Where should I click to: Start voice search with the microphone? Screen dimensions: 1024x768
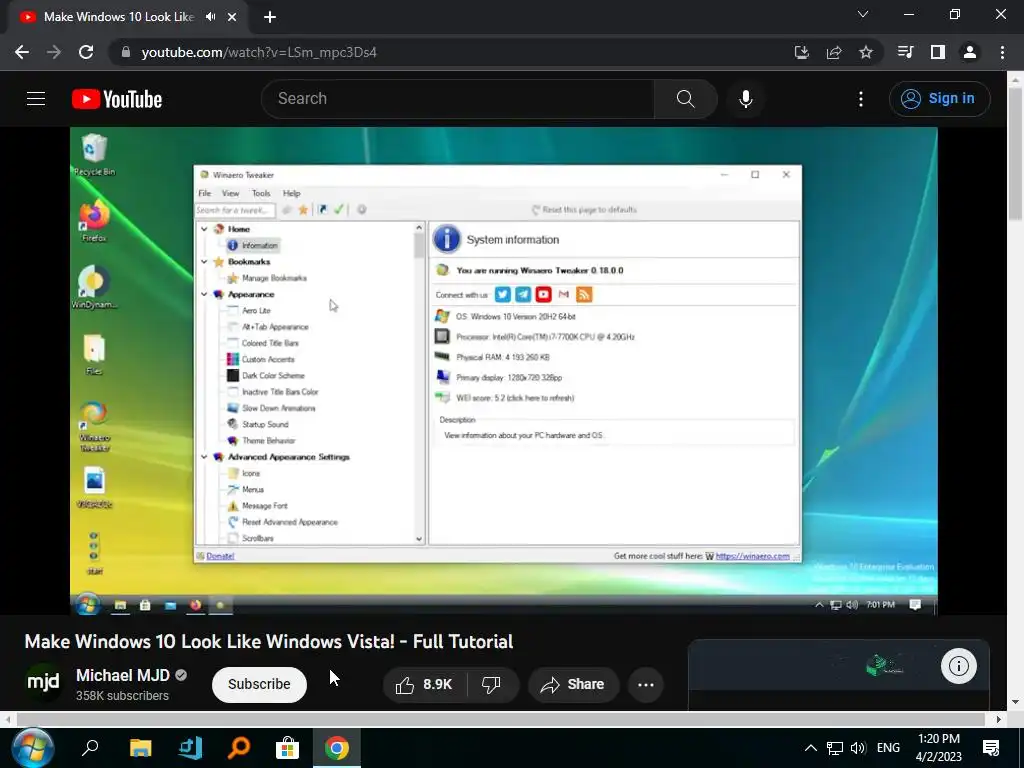click(x=745, y=99)
